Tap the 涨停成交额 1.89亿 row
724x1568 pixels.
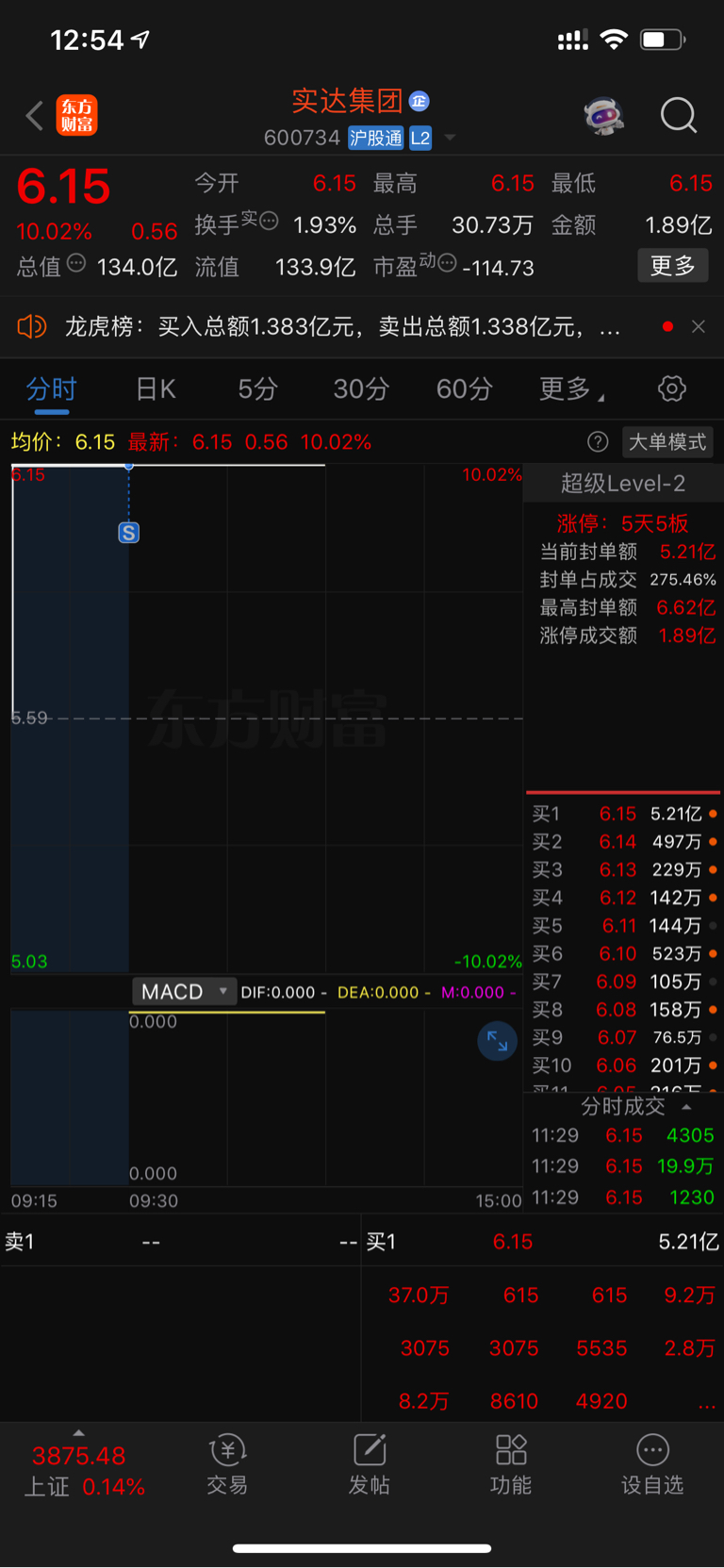[627, 635]
